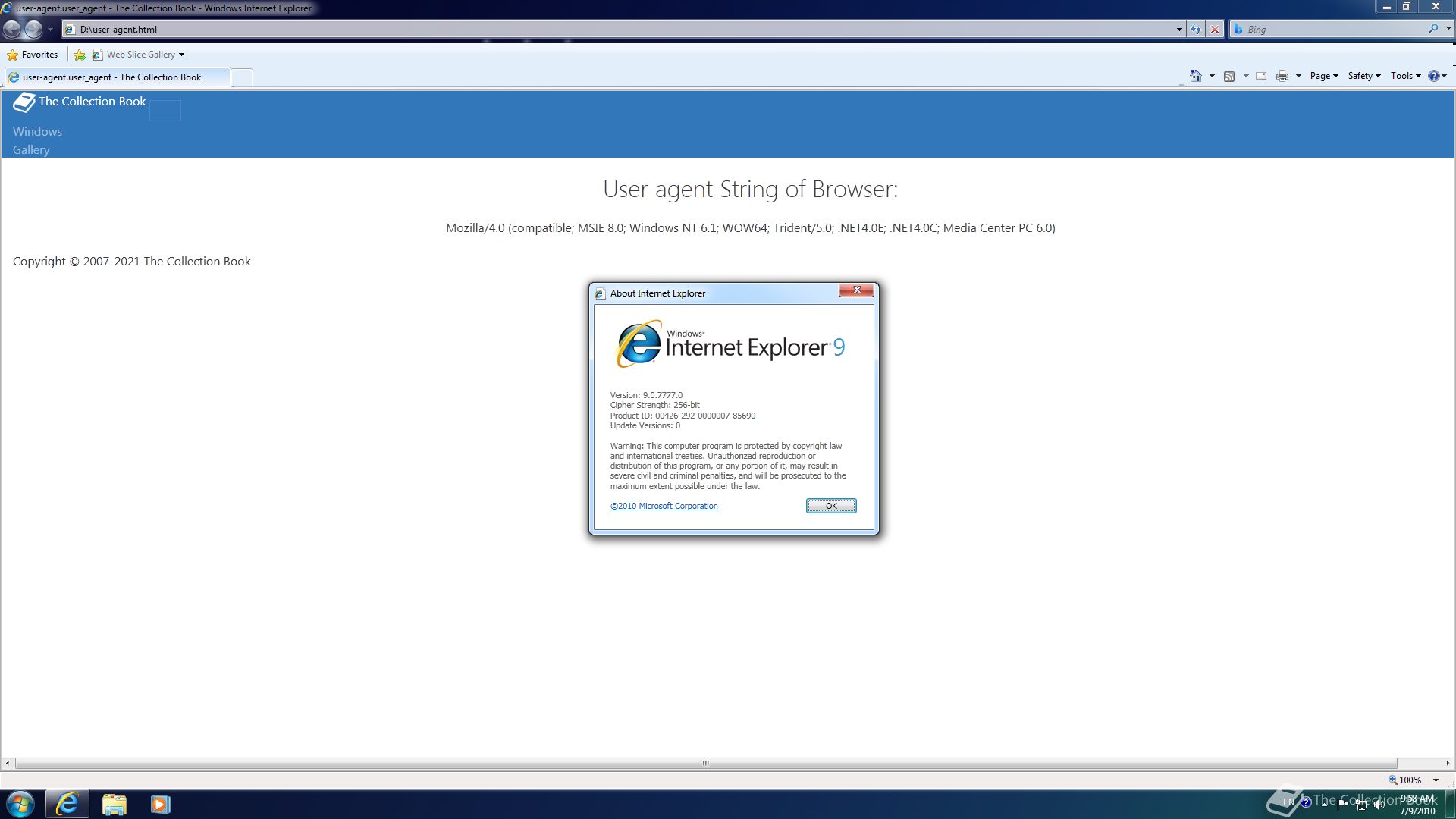This screenshot has width=1456, height=819.
Task: Click the Action Center flag icon
Action: 1343,804
